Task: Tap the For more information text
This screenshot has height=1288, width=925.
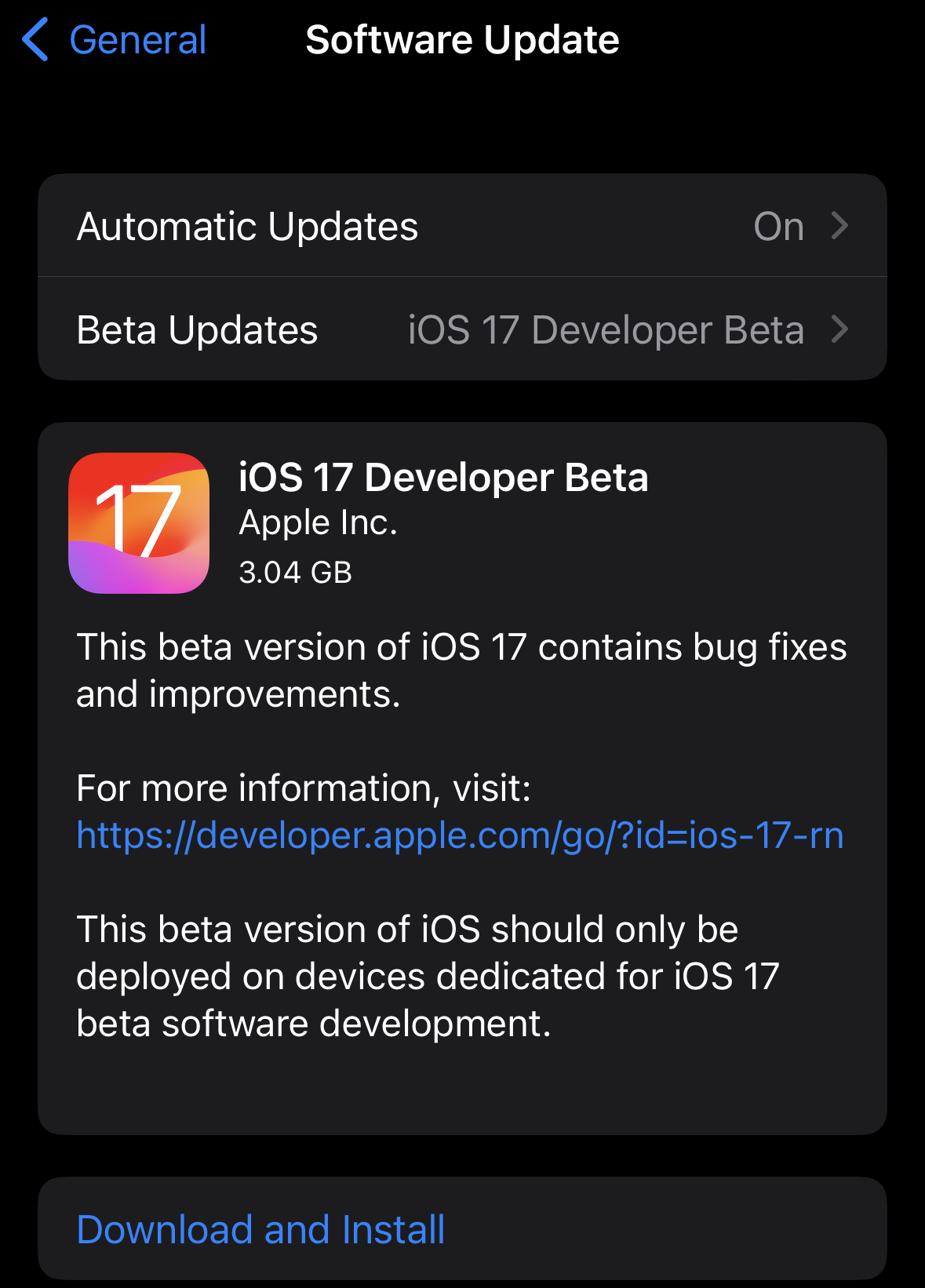Action: [304, 788]
